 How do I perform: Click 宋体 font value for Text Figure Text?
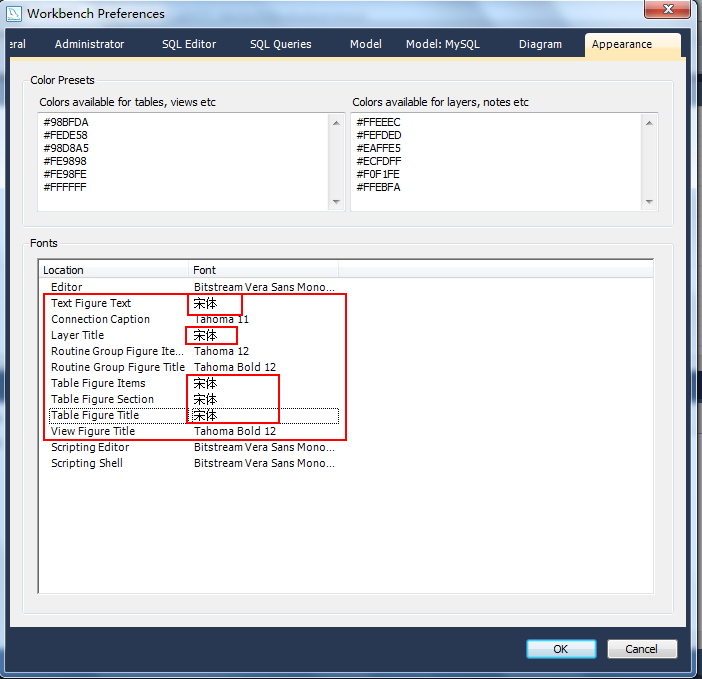[205, 303]
